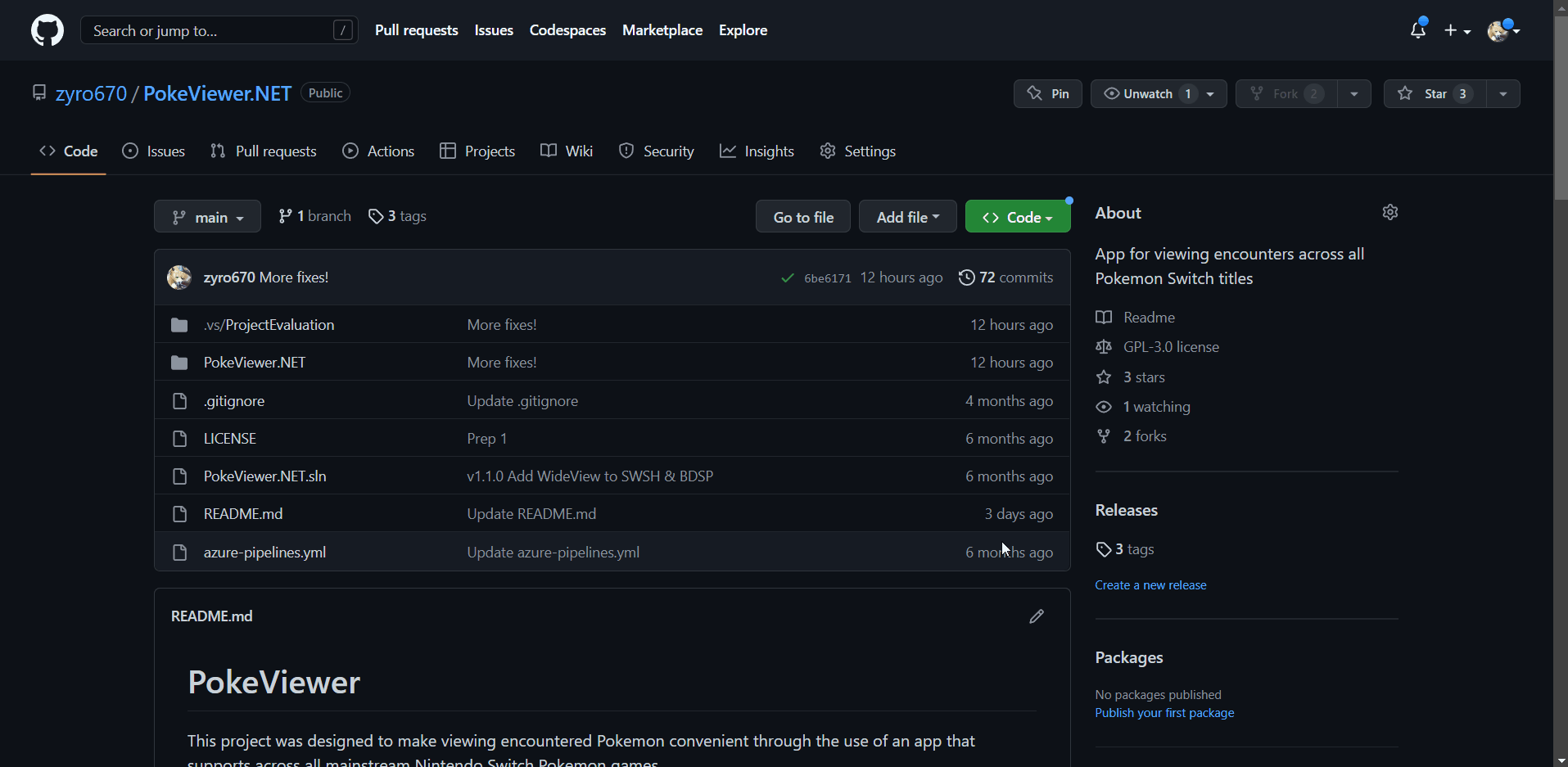Switch to the Pull requests repo tab

point(264,151)
